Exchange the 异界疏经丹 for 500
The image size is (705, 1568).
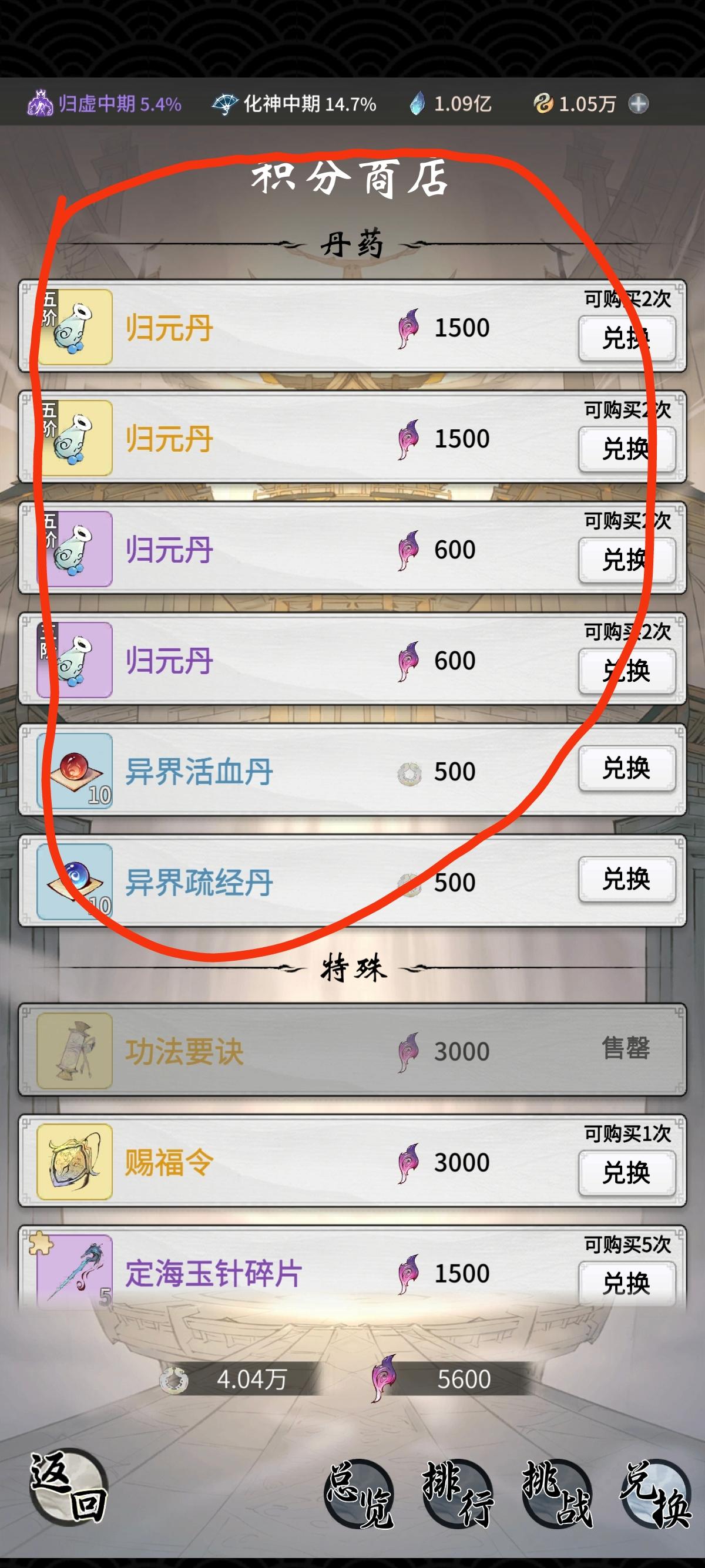point(626,879)
